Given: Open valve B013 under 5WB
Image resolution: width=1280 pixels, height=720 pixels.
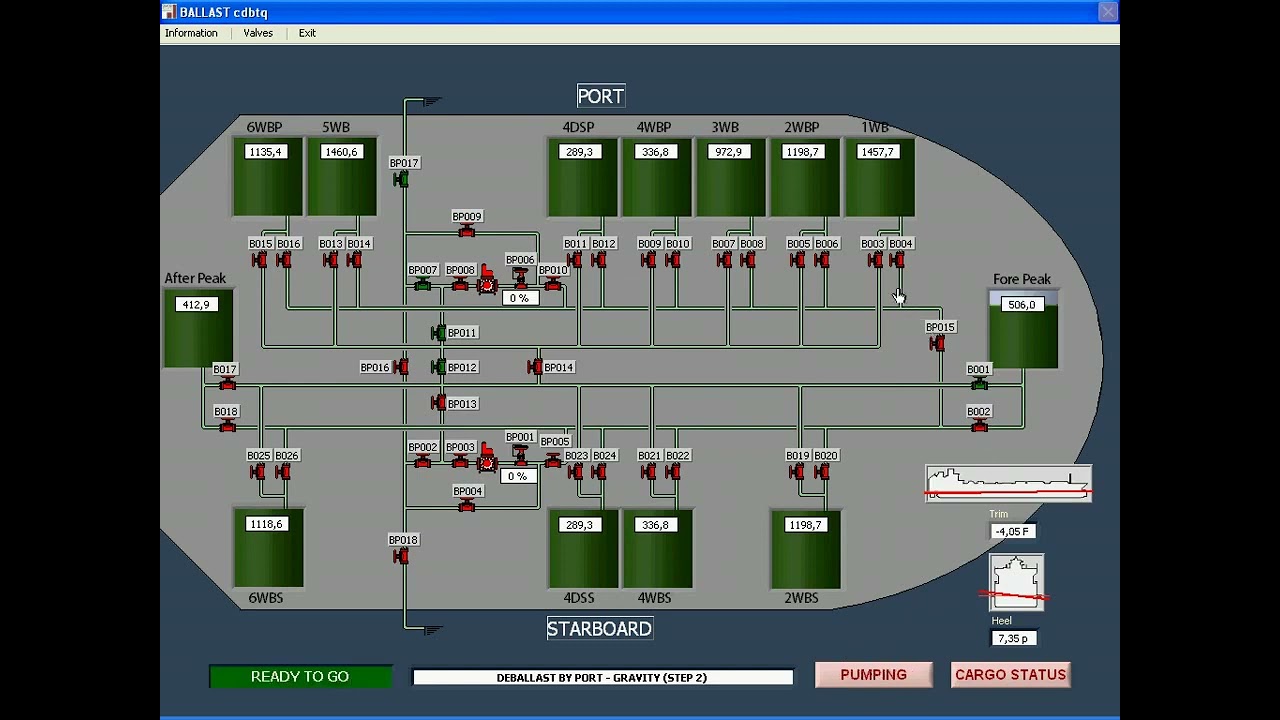Looking at the screenshot, I should pos(330,260).
